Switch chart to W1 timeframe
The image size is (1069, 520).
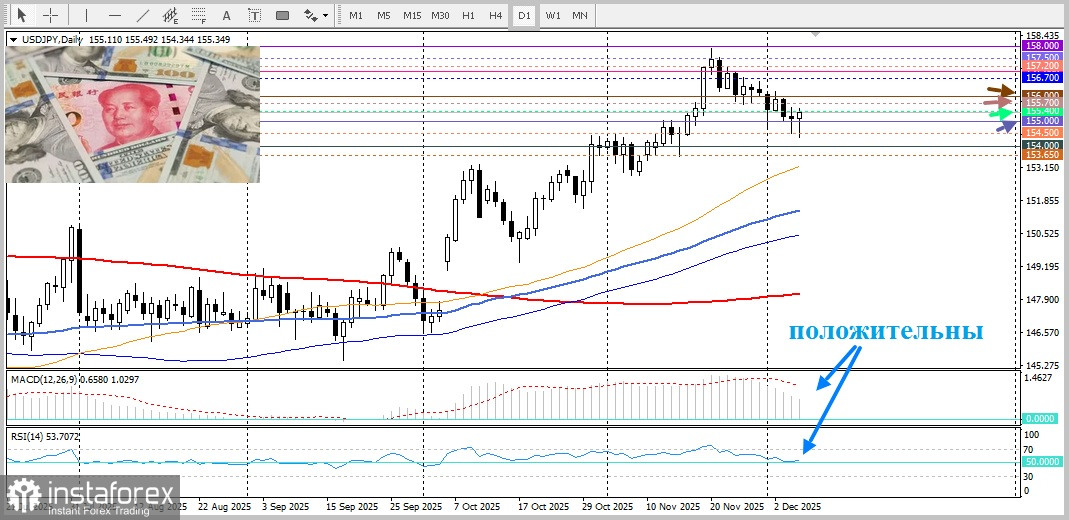(552, 15)
